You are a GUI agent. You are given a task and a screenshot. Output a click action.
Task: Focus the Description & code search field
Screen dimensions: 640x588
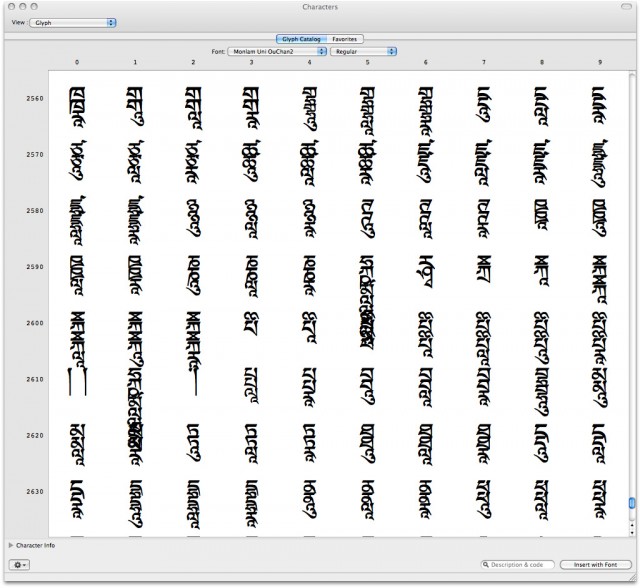click(x=520, y=565)
